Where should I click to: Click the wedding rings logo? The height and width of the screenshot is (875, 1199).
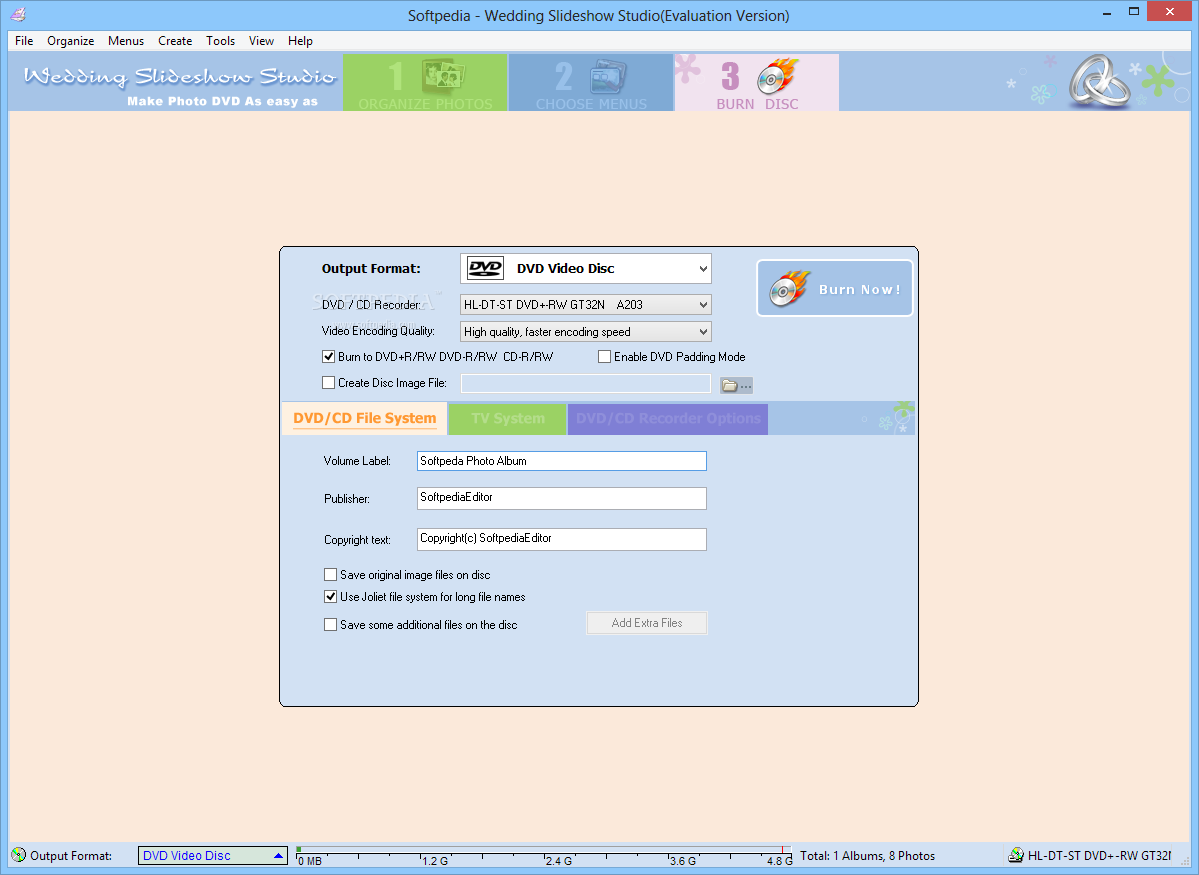point(1099,81)
